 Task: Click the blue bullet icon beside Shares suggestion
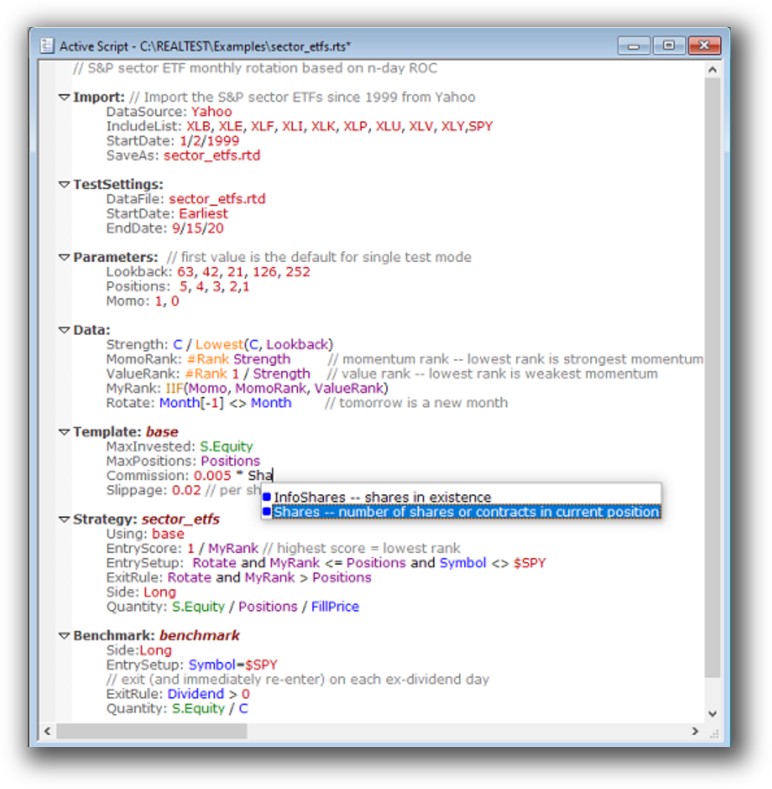tap(267, 512)
